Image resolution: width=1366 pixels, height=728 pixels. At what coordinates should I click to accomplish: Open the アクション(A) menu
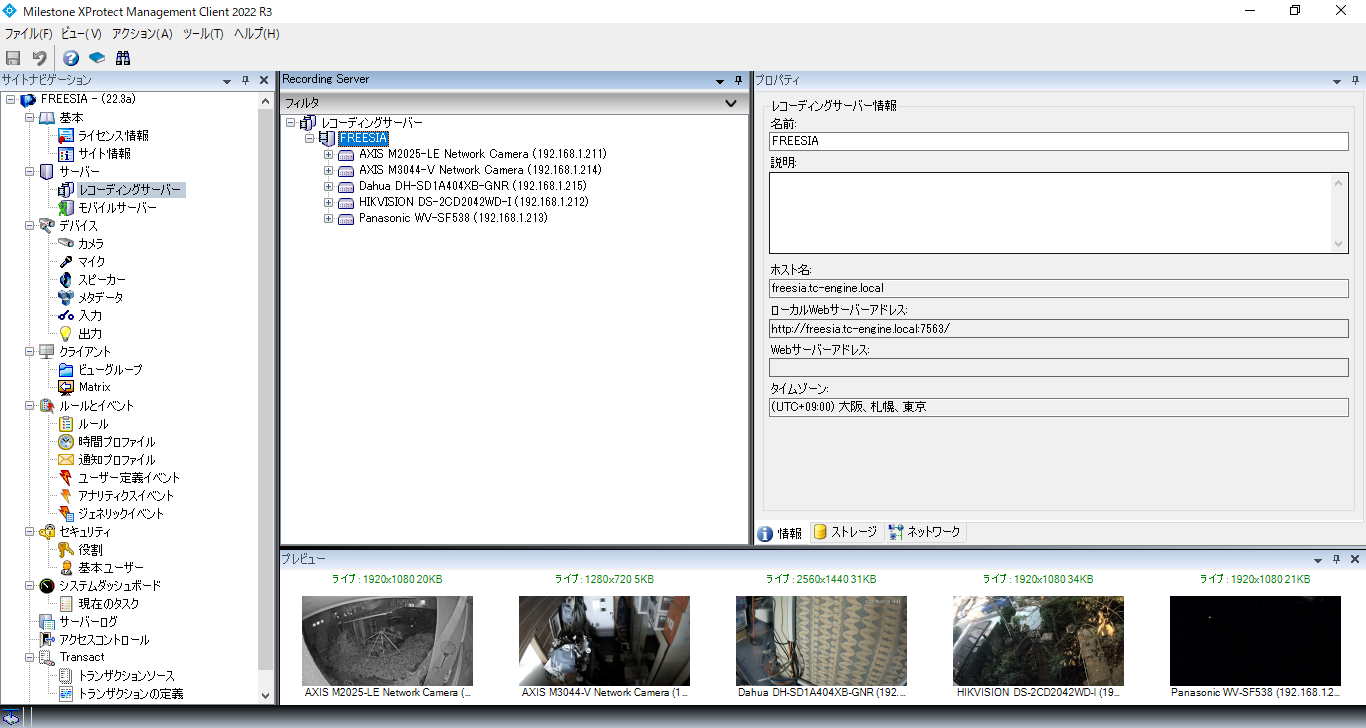tap(142, 33)
